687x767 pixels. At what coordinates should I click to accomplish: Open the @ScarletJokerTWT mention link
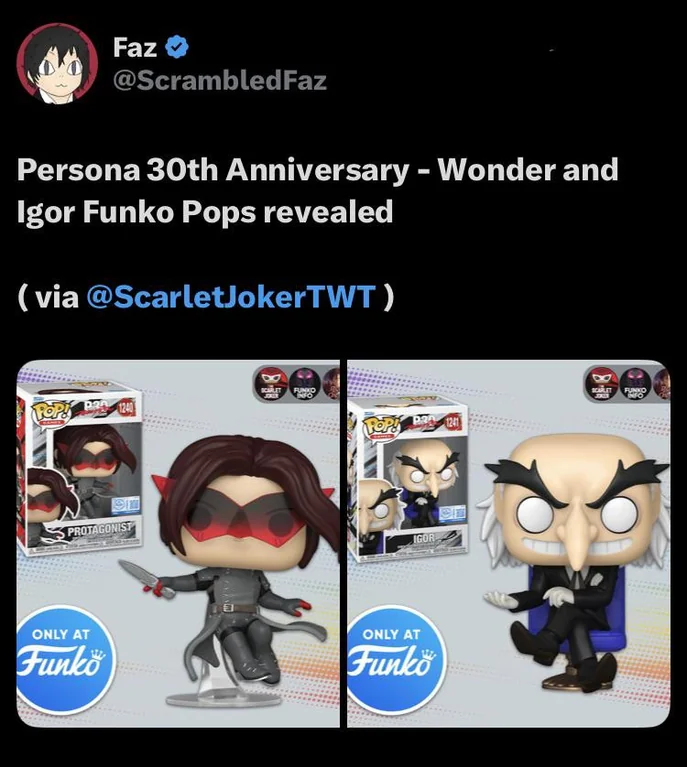pyautogui.click(x=230, y=296)
